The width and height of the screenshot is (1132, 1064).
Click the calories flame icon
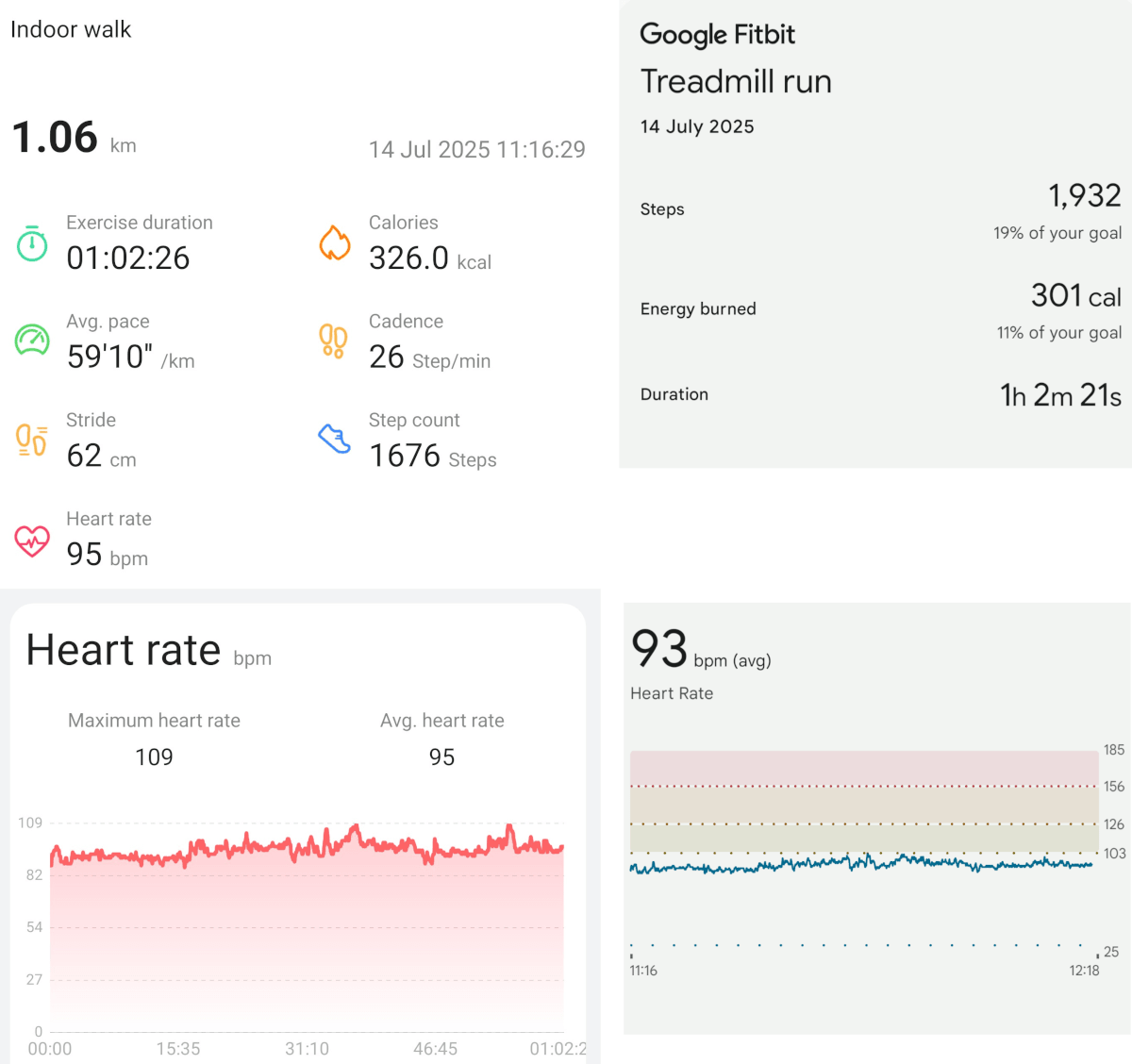(x=335, y=243)
